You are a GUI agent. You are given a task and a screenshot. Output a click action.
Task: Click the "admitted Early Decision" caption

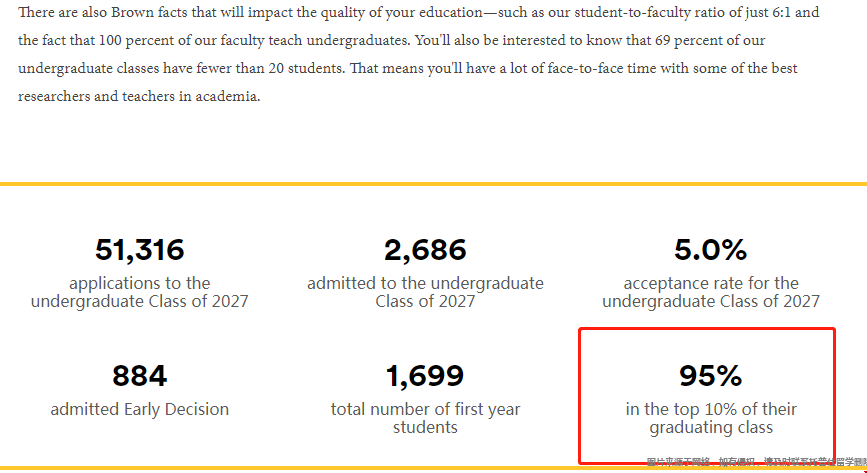(x=139, y=409)
